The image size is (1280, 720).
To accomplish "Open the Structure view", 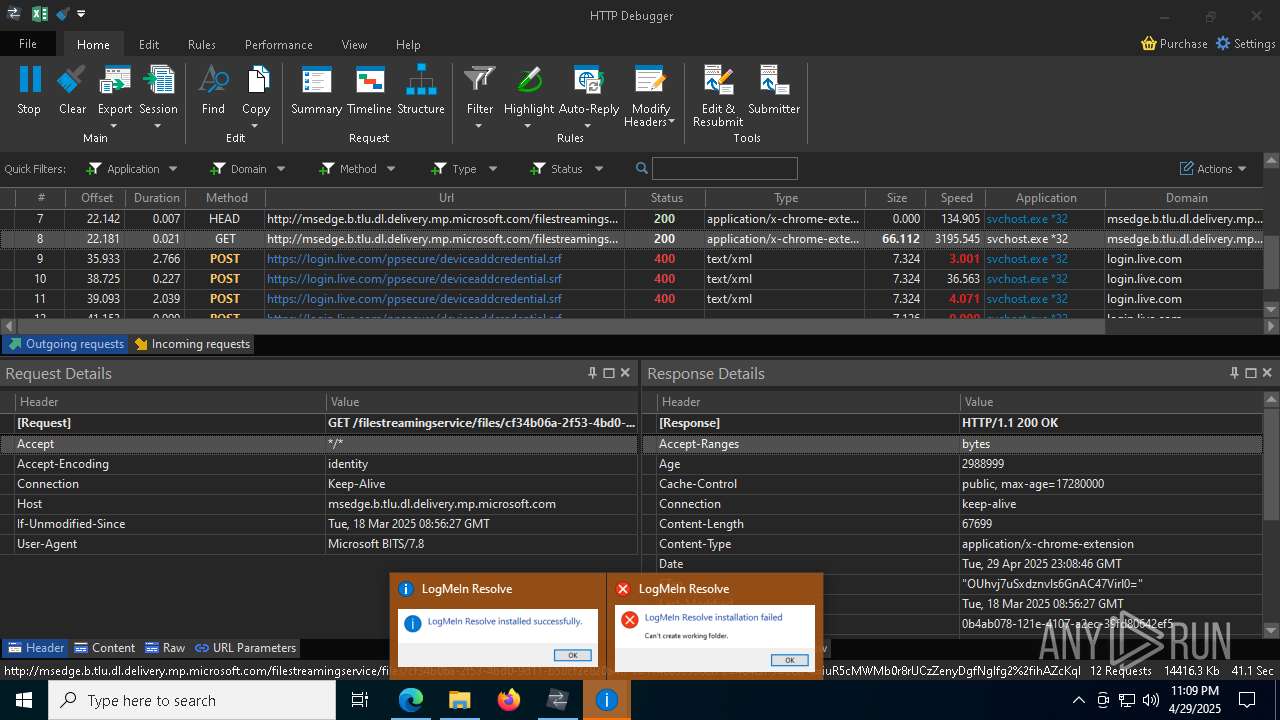I will coord(421,90).
